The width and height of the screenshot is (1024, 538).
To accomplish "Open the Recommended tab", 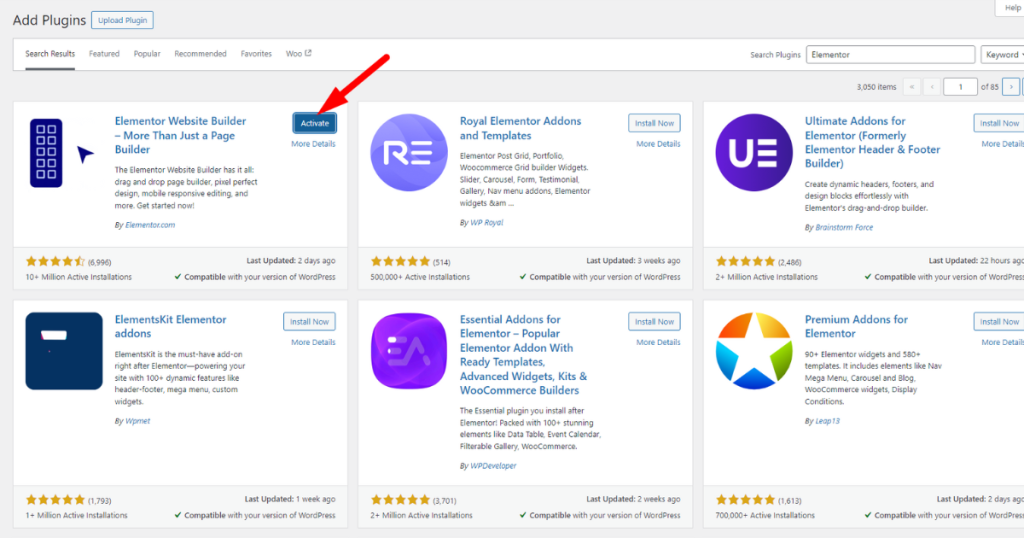I will [x=200, y=54].
